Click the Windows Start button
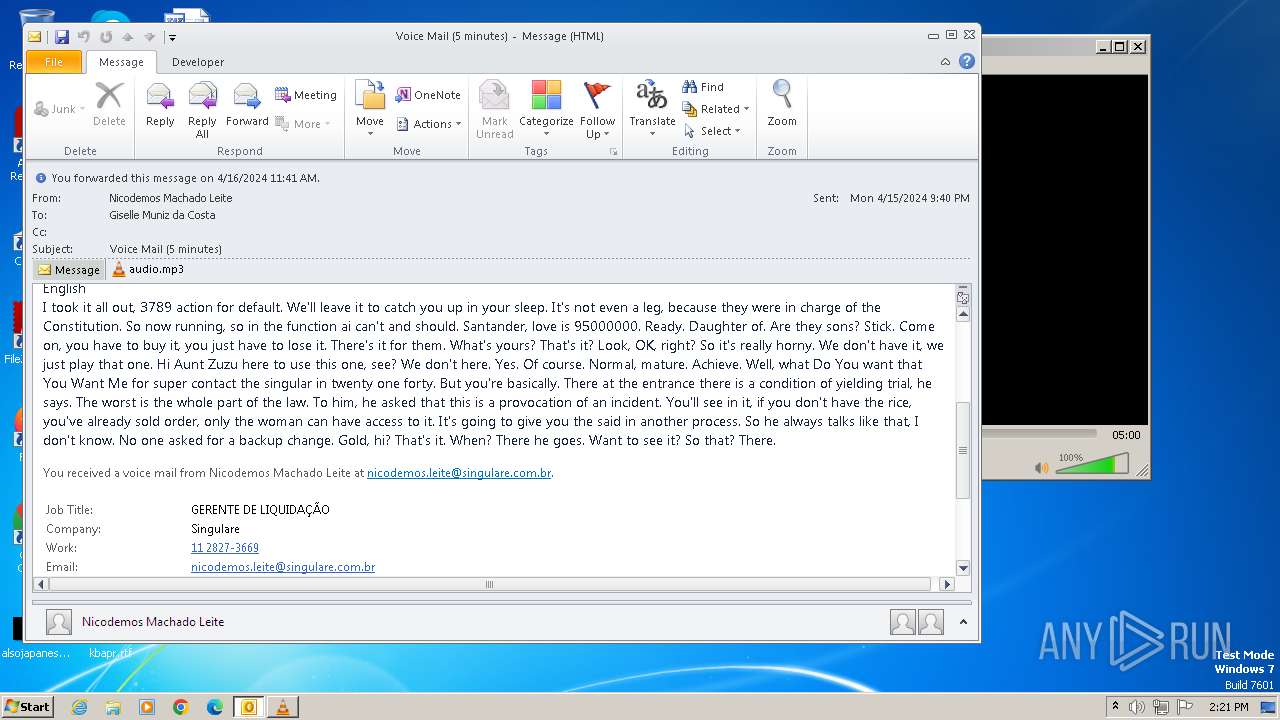This screenshot has width=1280, height=720. click(x=27, y=707)
